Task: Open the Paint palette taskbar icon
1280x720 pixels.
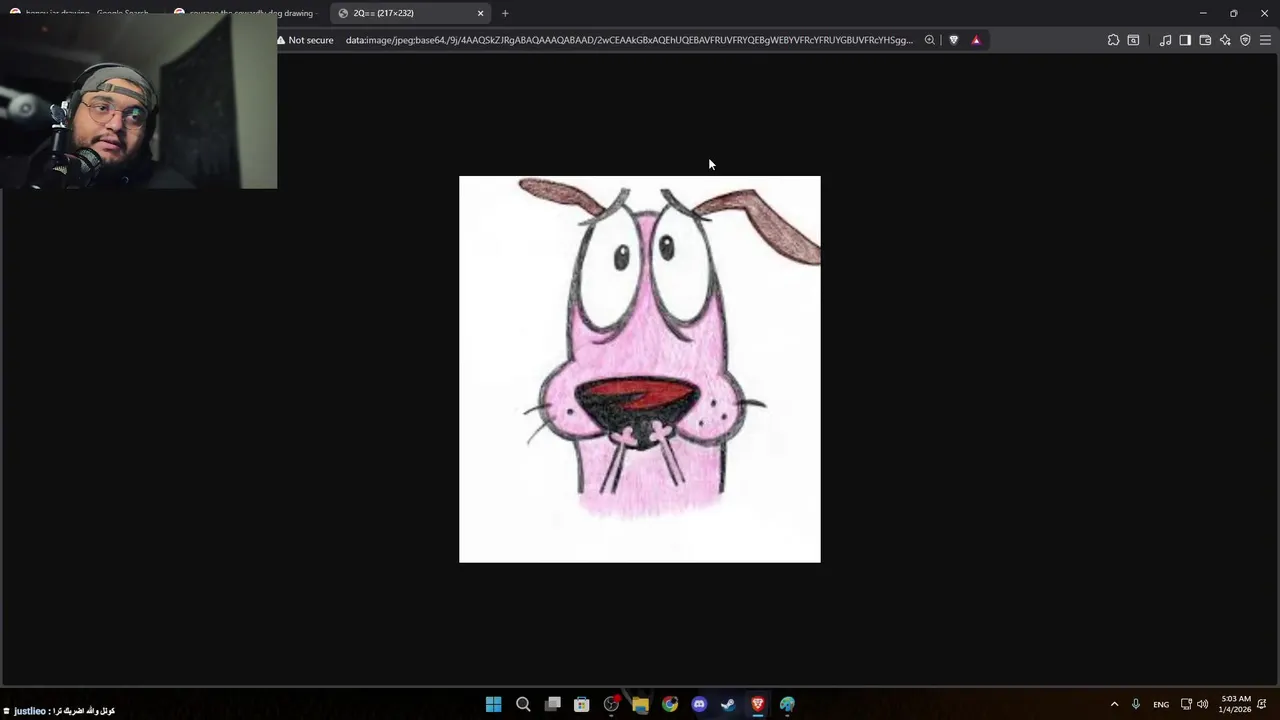Action: coord(787,704)
